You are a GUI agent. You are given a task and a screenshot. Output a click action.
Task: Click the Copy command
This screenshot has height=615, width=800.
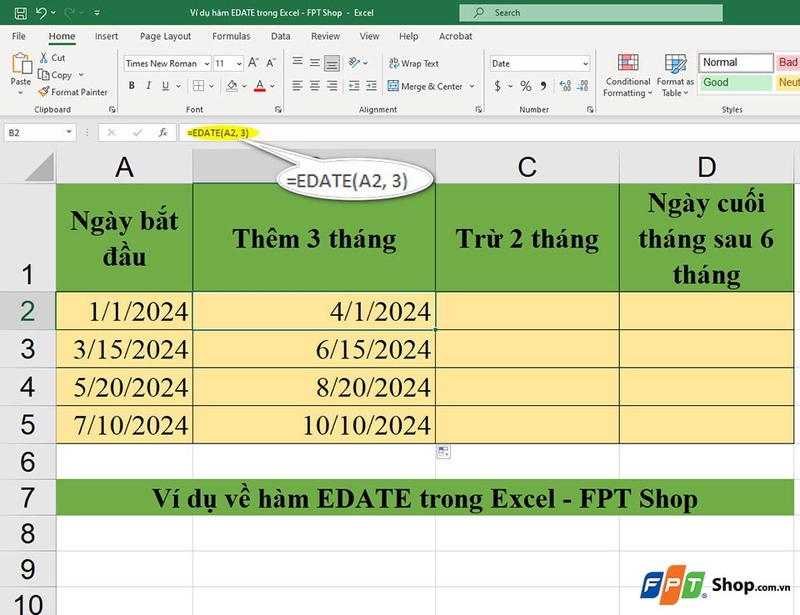click(x=55, y=75)
